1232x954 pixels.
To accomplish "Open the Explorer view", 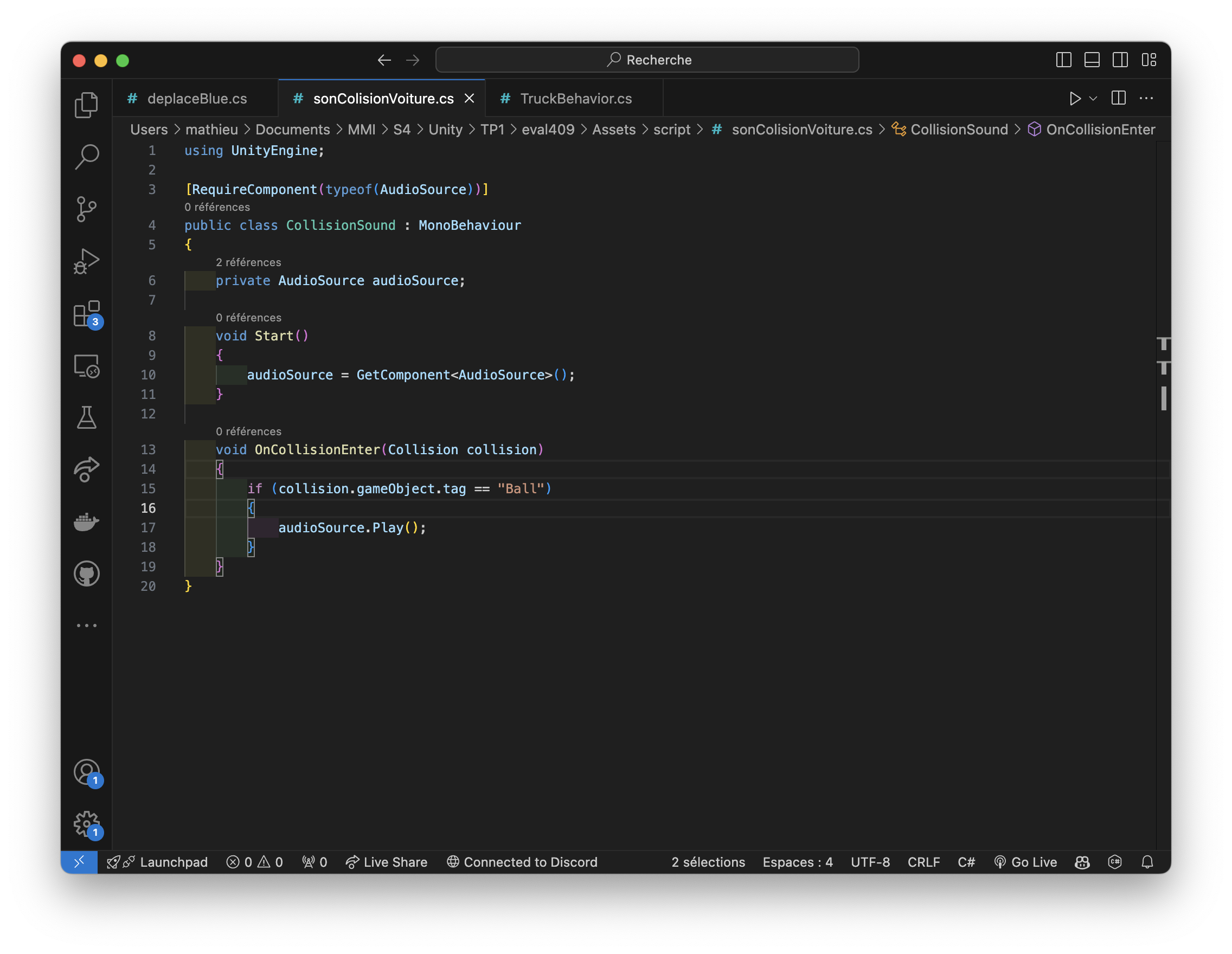I will tap(86, 105).
